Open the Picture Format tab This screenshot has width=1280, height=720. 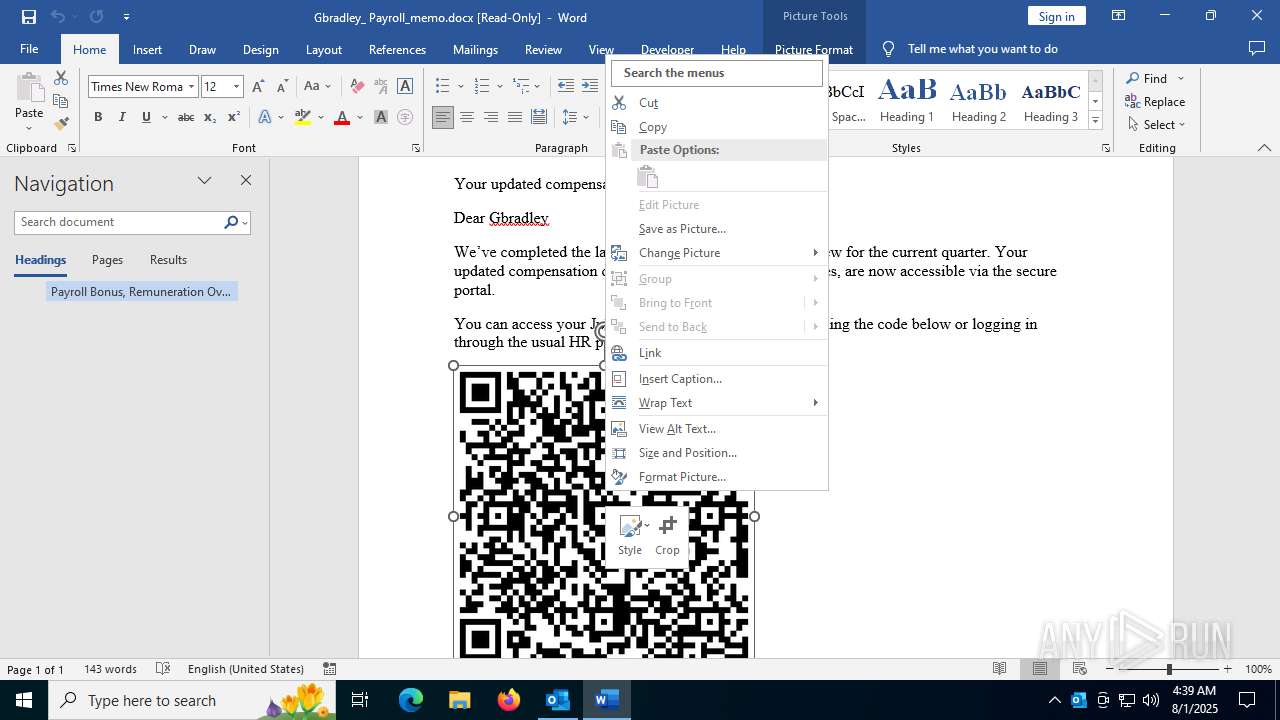814,49
